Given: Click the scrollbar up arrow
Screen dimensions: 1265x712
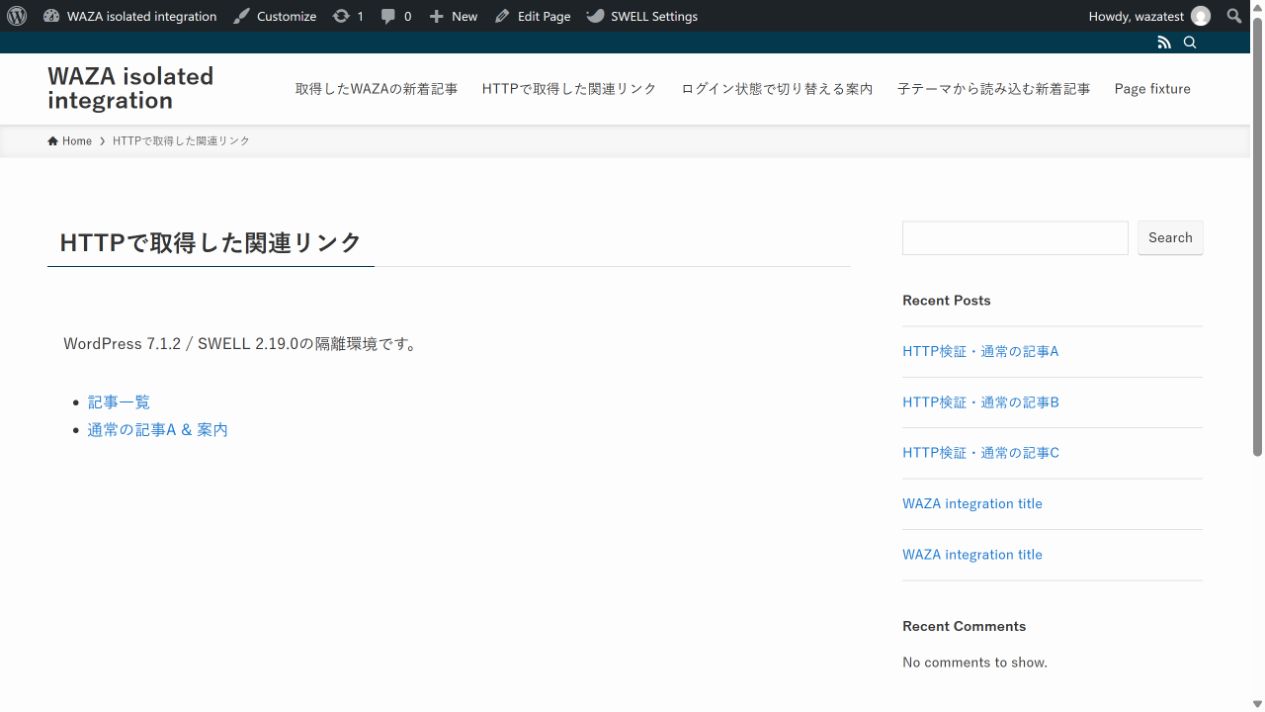Looking at the screenshot, I should point(1257,6).
